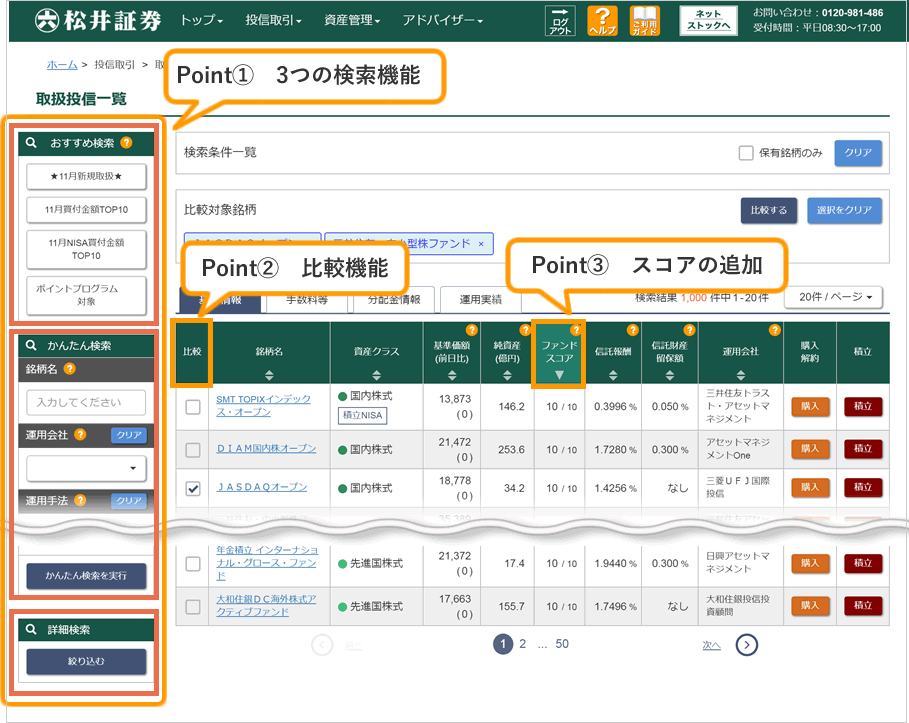Viewport: 909px width, 723px height.
Task: Click ★11月新規取扱★ search button
Action: [86, 176]
